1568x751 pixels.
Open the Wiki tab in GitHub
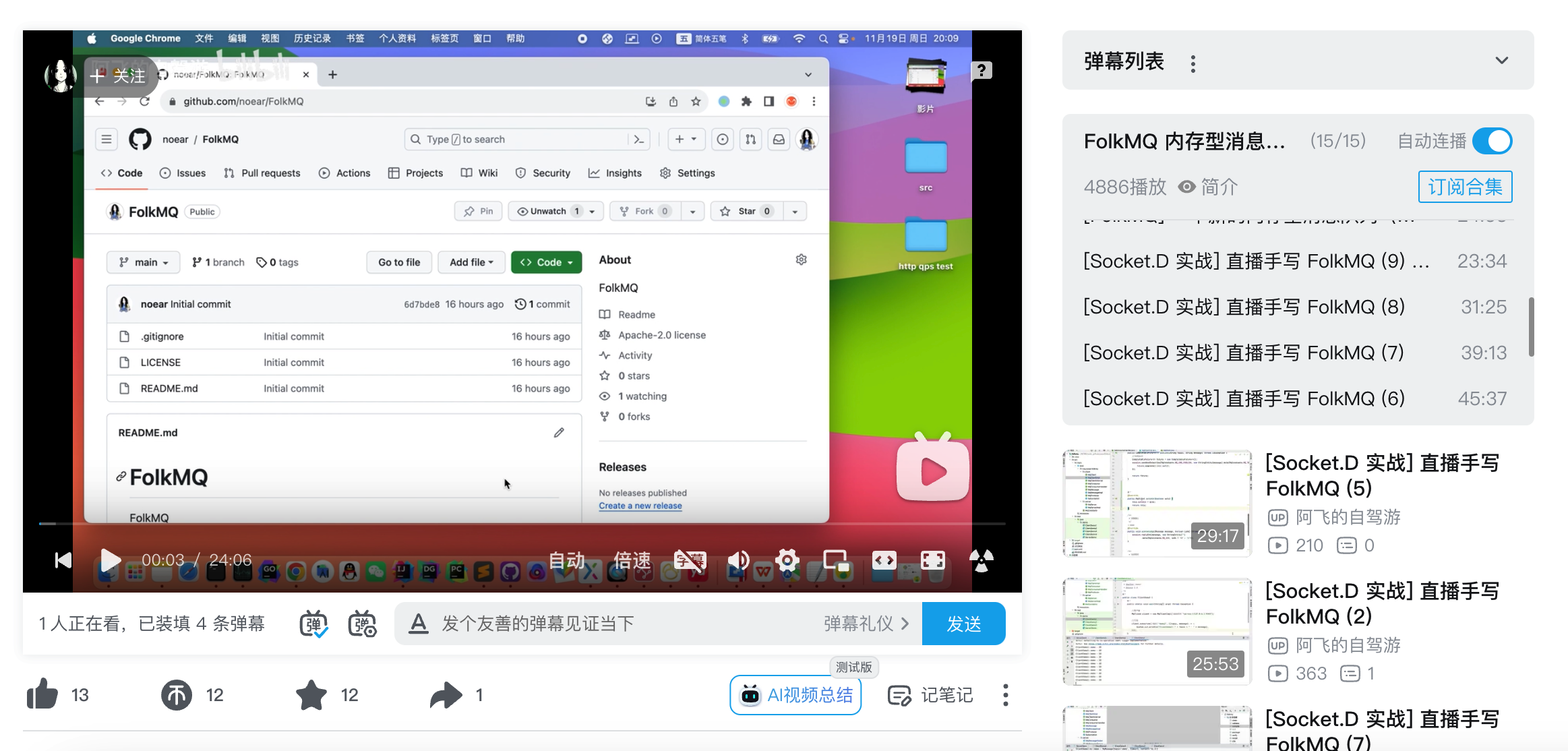(479, 173)
